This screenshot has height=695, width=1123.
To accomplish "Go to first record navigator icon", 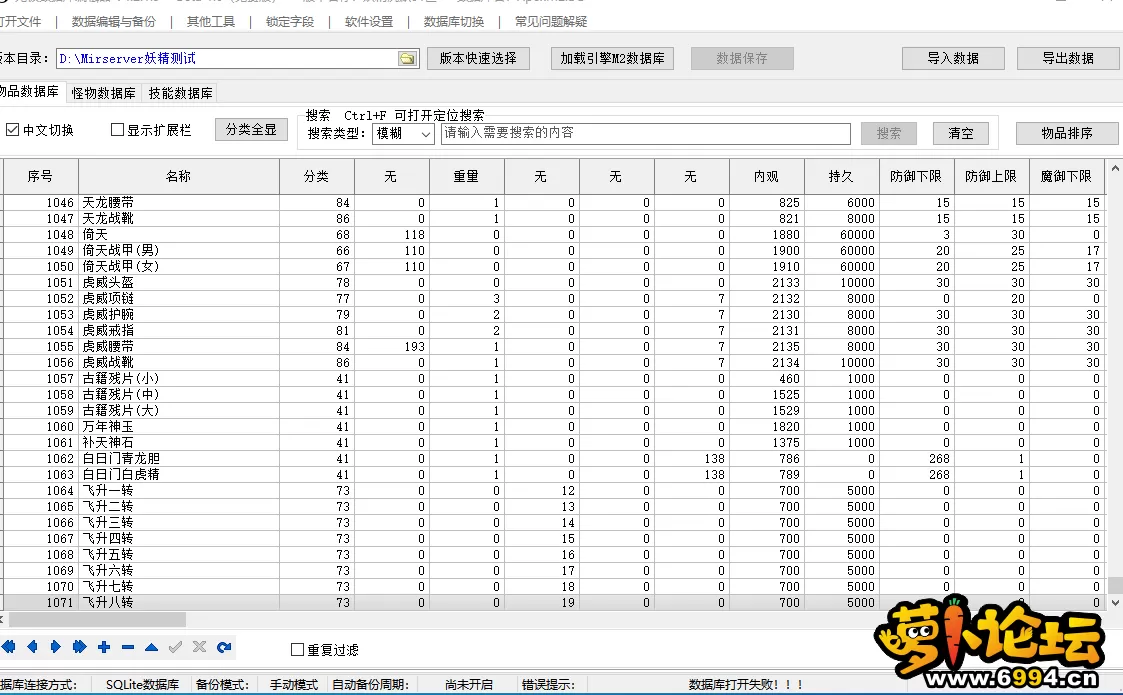I will [8, 647].
